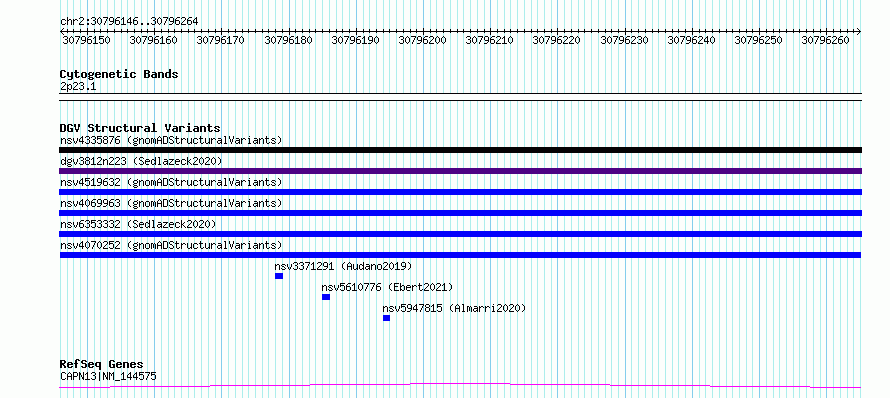Click the nsv4519632 gnomAD variant label

[171, 182]
